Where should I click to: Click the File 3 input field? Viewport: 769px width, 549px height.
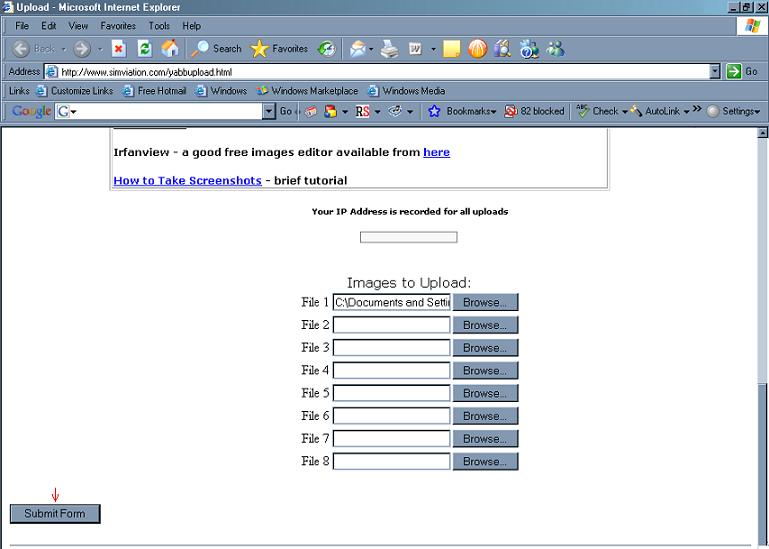pyautogui.click(x=391, y=347)
